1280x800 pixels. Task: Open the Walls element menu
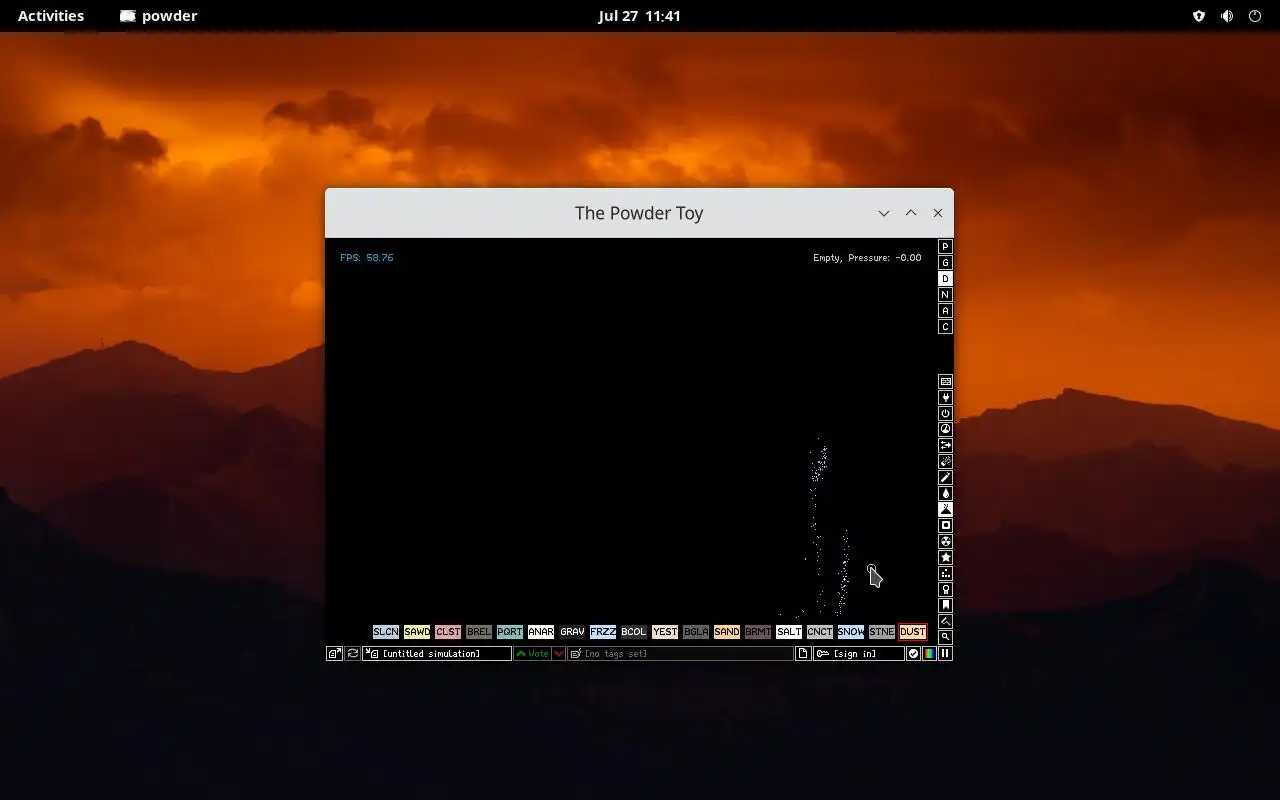click(x=945, y=382)
